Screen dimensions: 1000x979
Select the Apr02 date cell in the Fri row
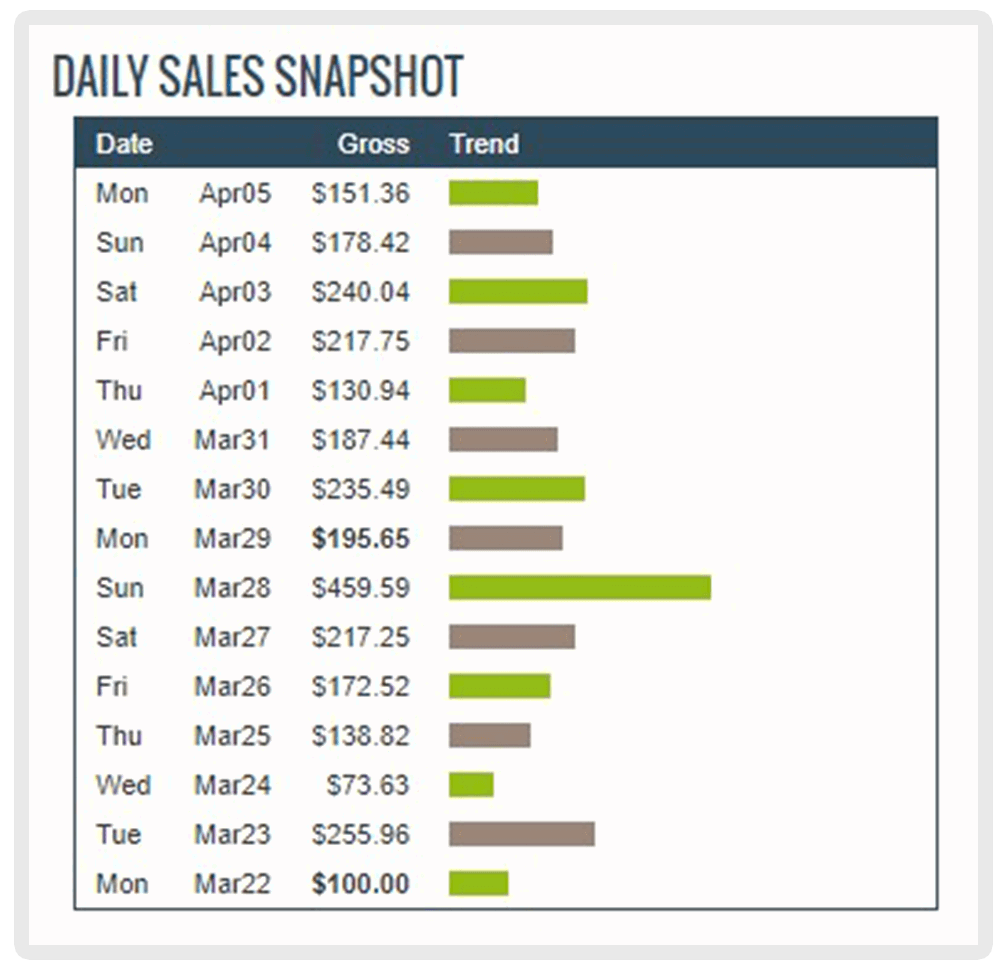coord(235,341)
